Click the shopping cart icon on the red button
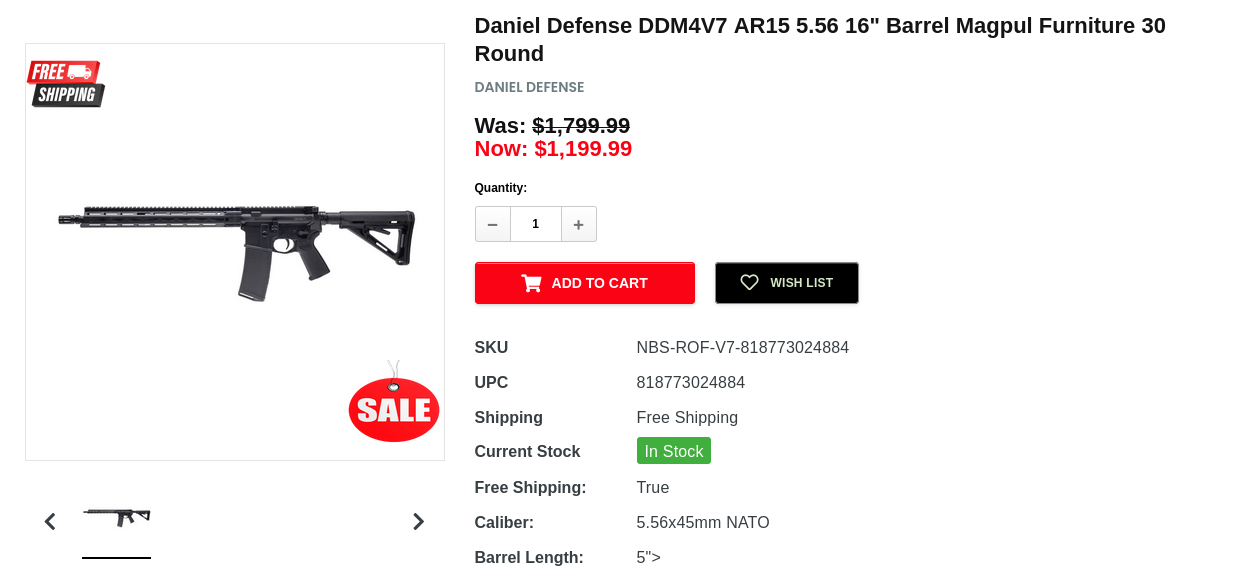 pyautogui.click(x=531, y=283)
